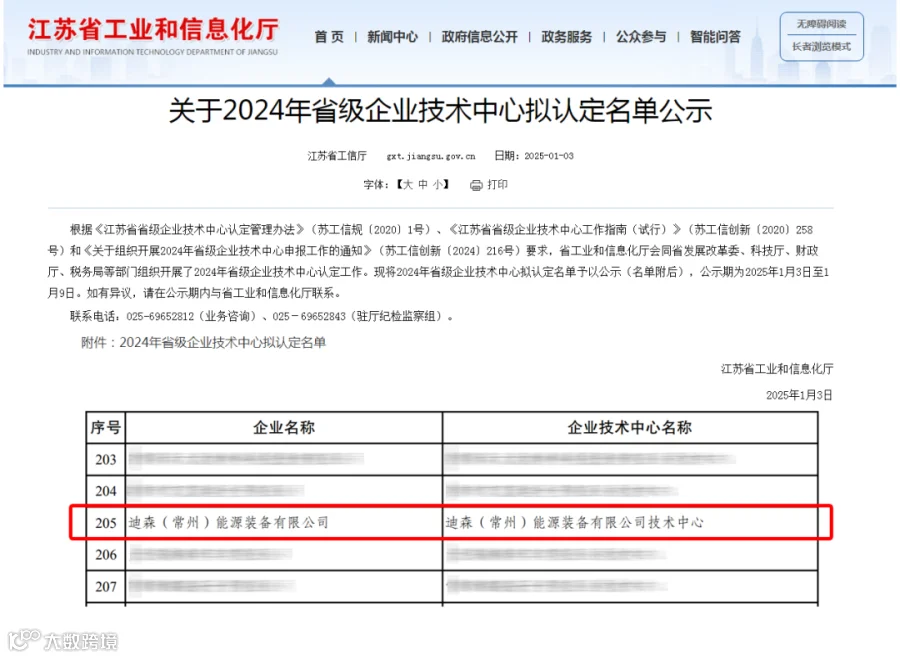Image resolution: width=900 pixels, height=658 pixels.
Task: Click the 企业技术中心名称 column header
Action: click(x=630, y=428)
